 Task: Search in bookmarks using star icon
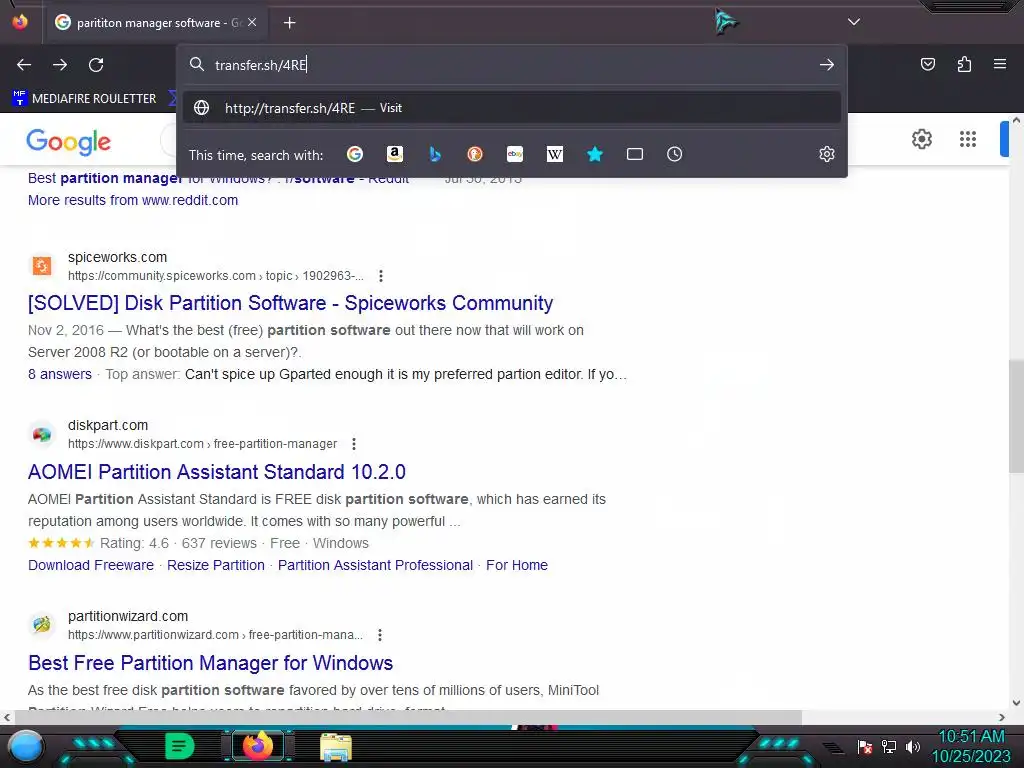(x=594, y=154)
